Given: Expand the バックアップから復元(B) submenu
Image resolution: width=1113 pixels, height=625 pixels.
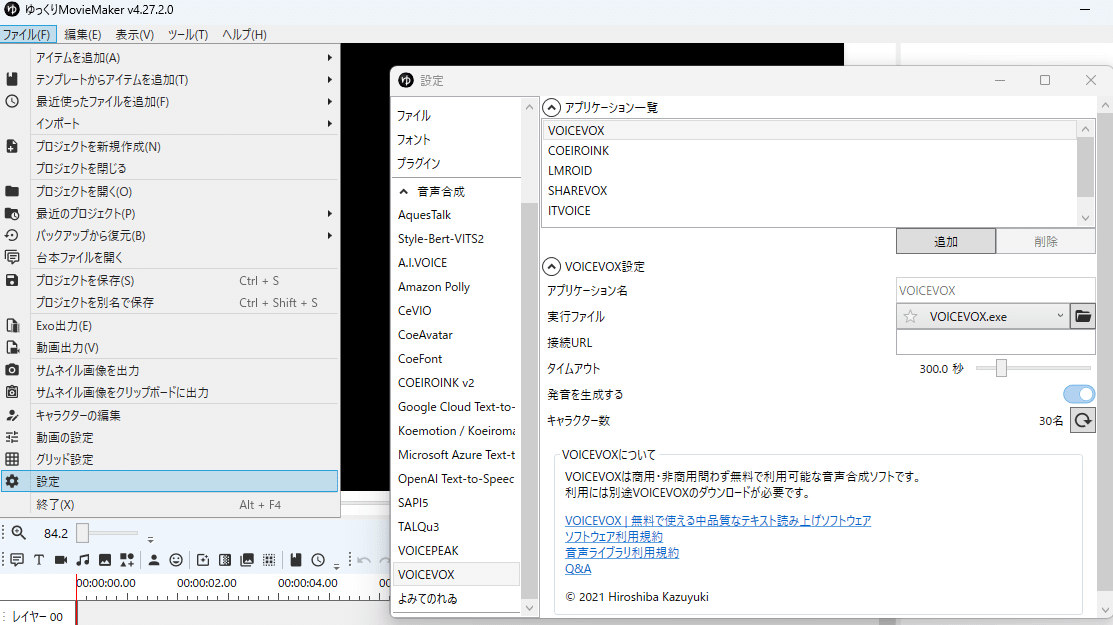Looking at the screenshot, I should (169, 236).
